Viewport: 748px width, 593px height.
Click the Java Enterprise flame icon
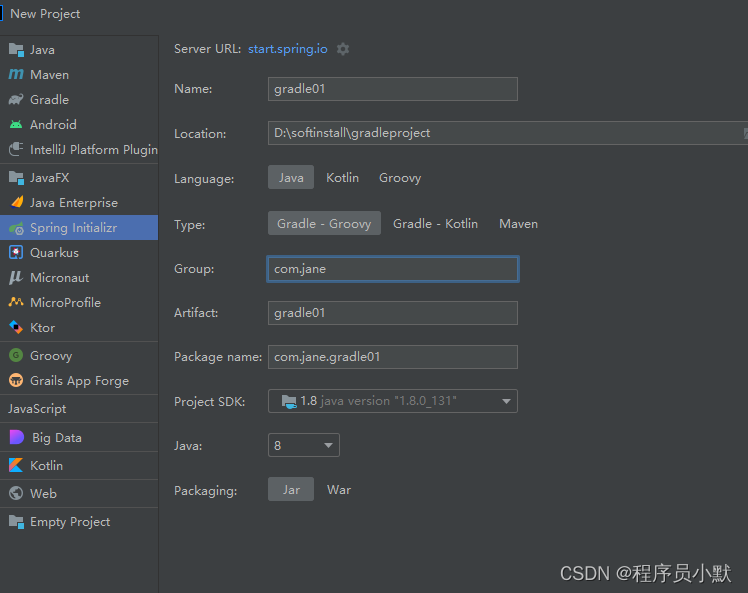pos(17,202)
